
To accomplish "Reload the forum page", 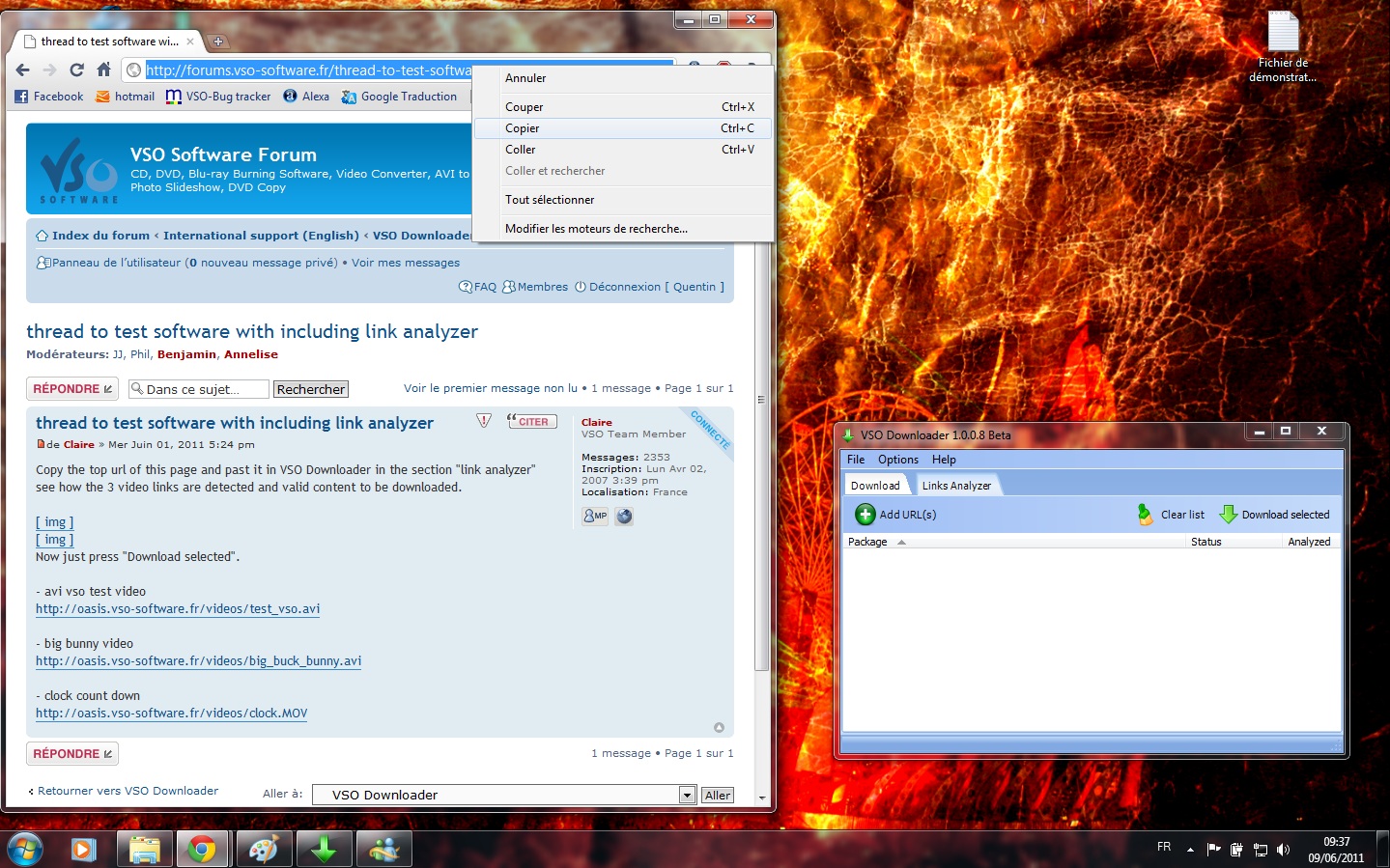I will (x=76, y=70).
